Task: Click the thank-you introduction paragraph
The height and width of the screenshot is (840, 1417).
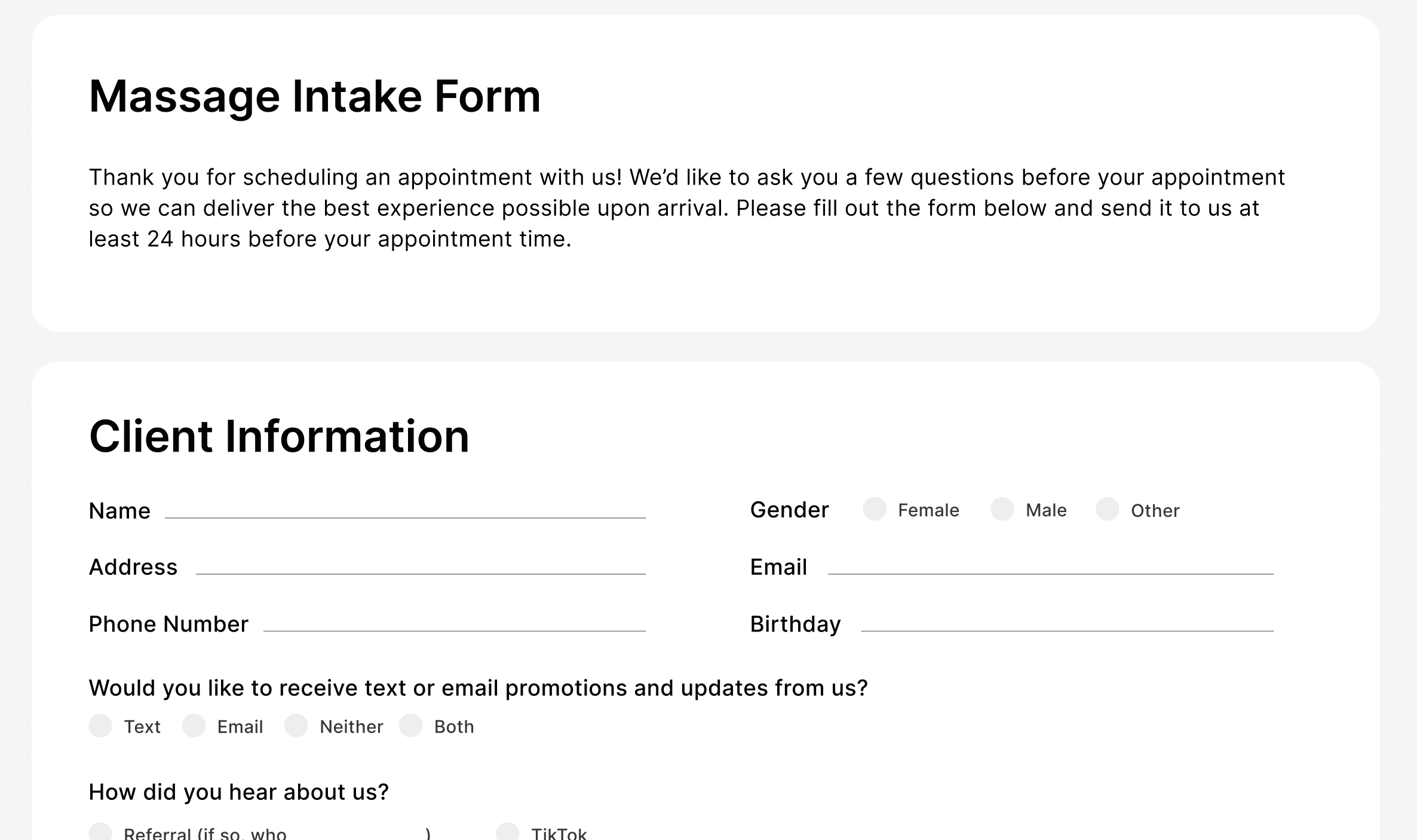Action: pyautogui.click(x=687, y=208)
